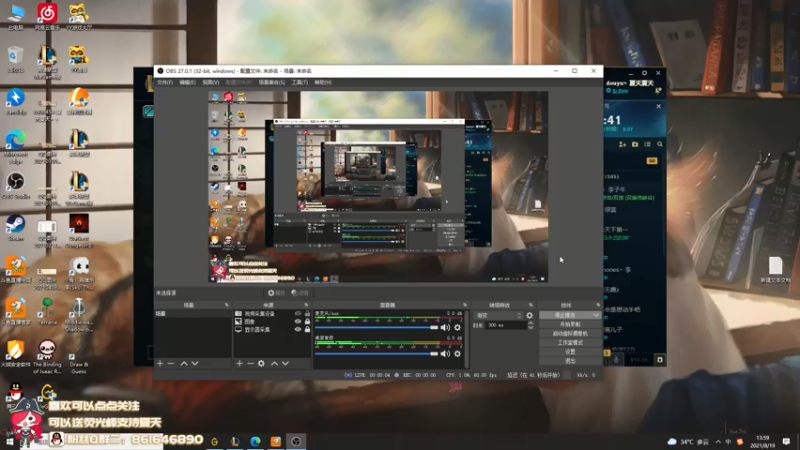The width and height of the screenshot is (800, 450).
Task: Select the 视频采集设备 source row
Action: 272,314
